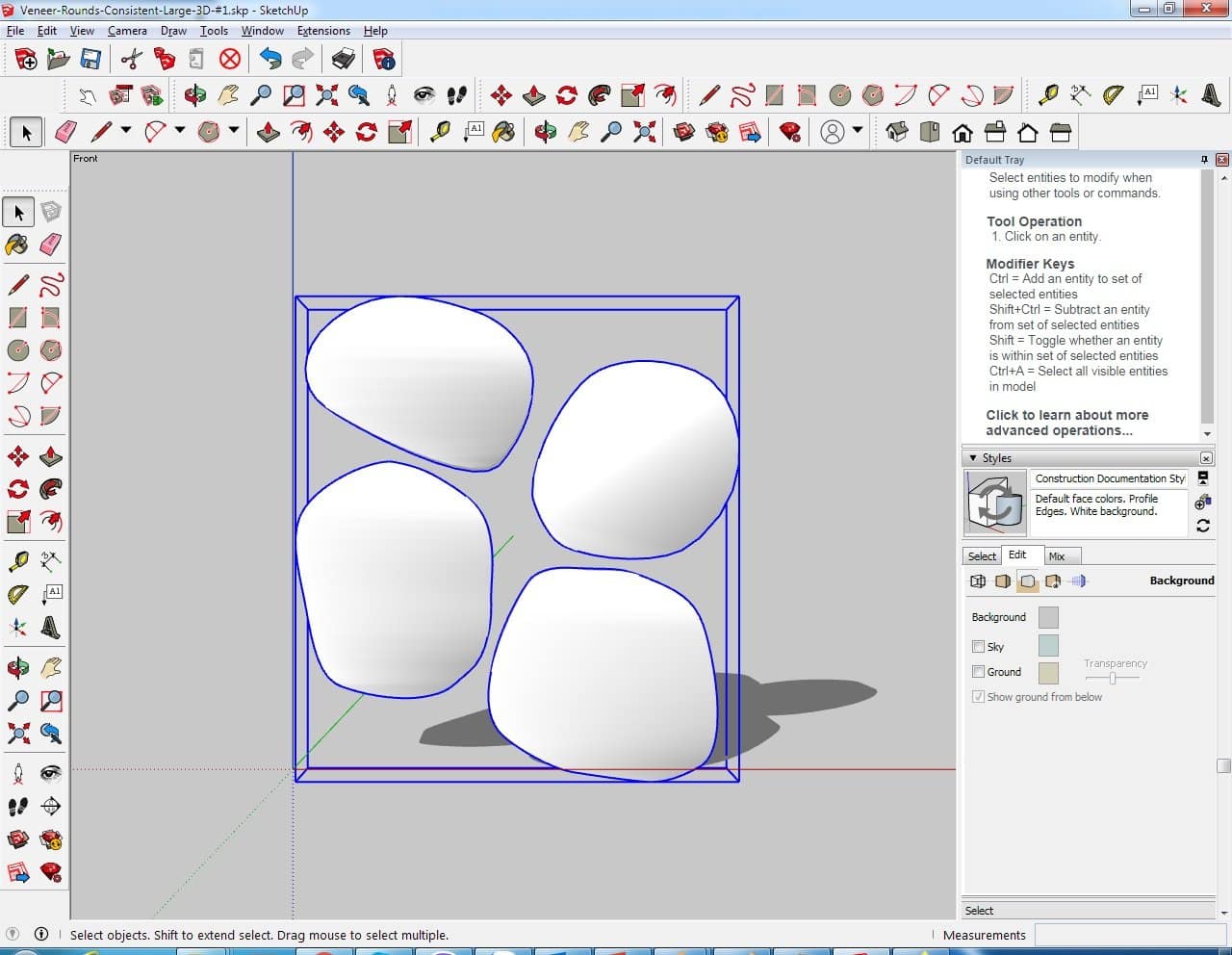Collapse the Styles panel triangle
This screenshot has height=955, width=1232.
pyautogui.click(x=973, y=458)
